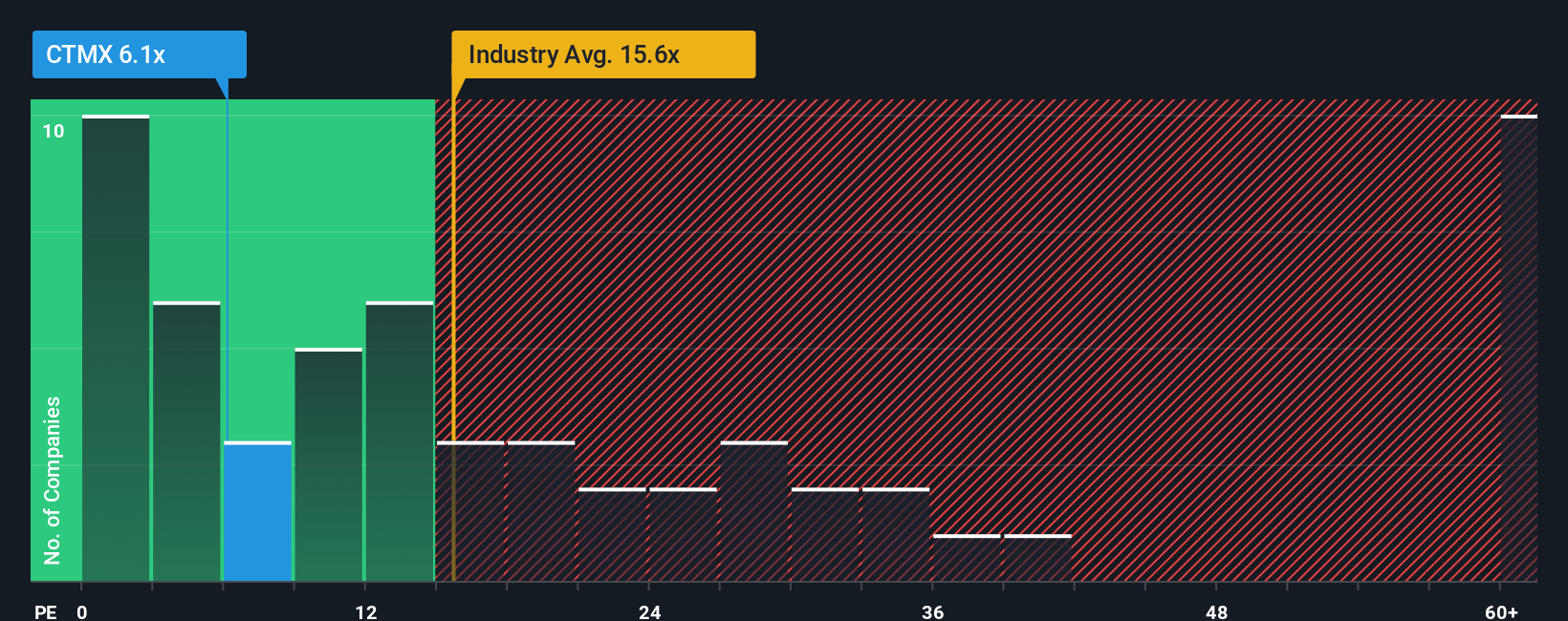The width and height of the screenshot is (1568, 621).
Task: Click the No. of Companies axis title
Action: [53, 481]
